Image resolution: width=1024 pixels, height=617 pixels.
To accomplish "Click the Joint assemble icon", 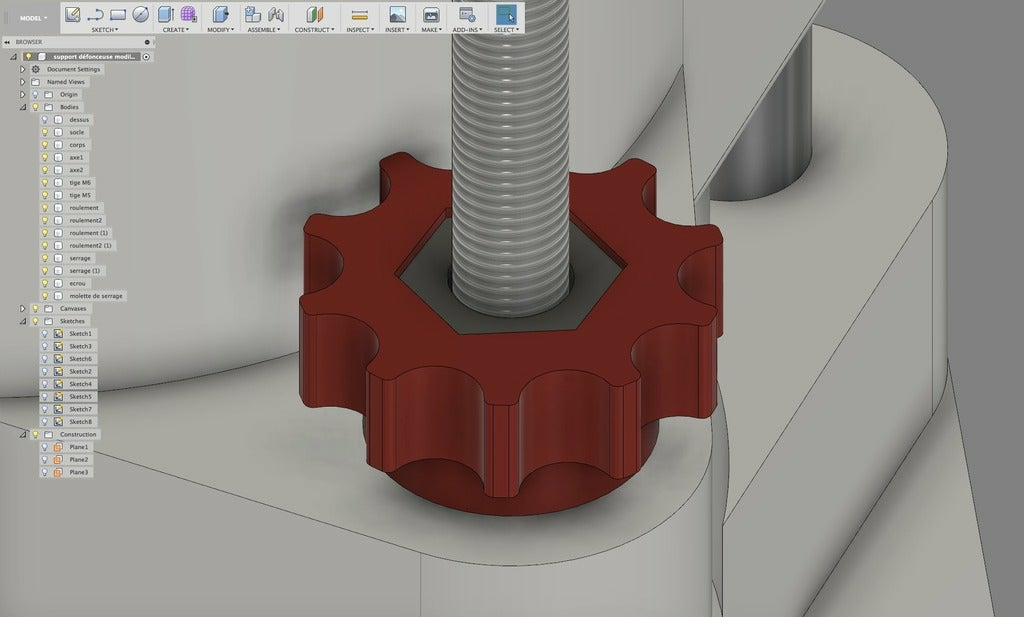I will [276, 14].
